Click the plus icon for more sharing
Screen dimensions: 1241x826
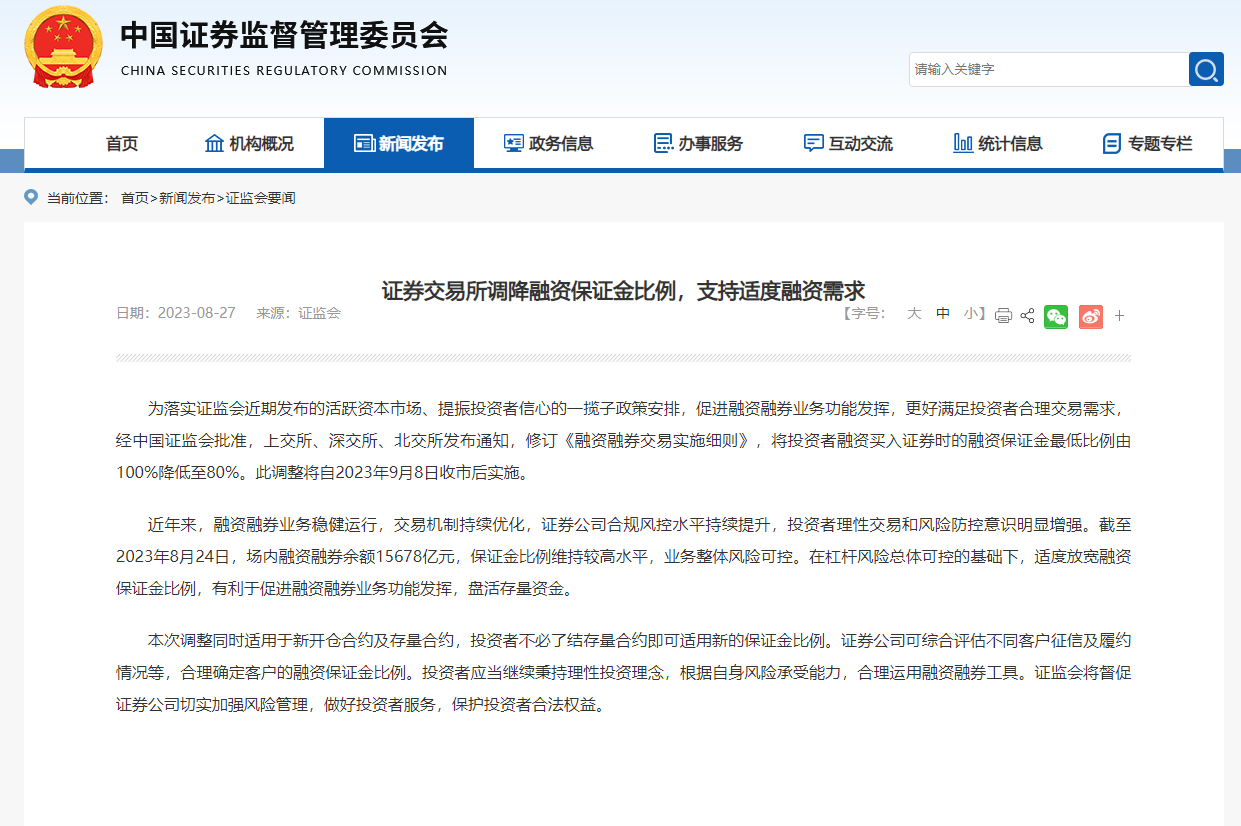coord(1120,316)
